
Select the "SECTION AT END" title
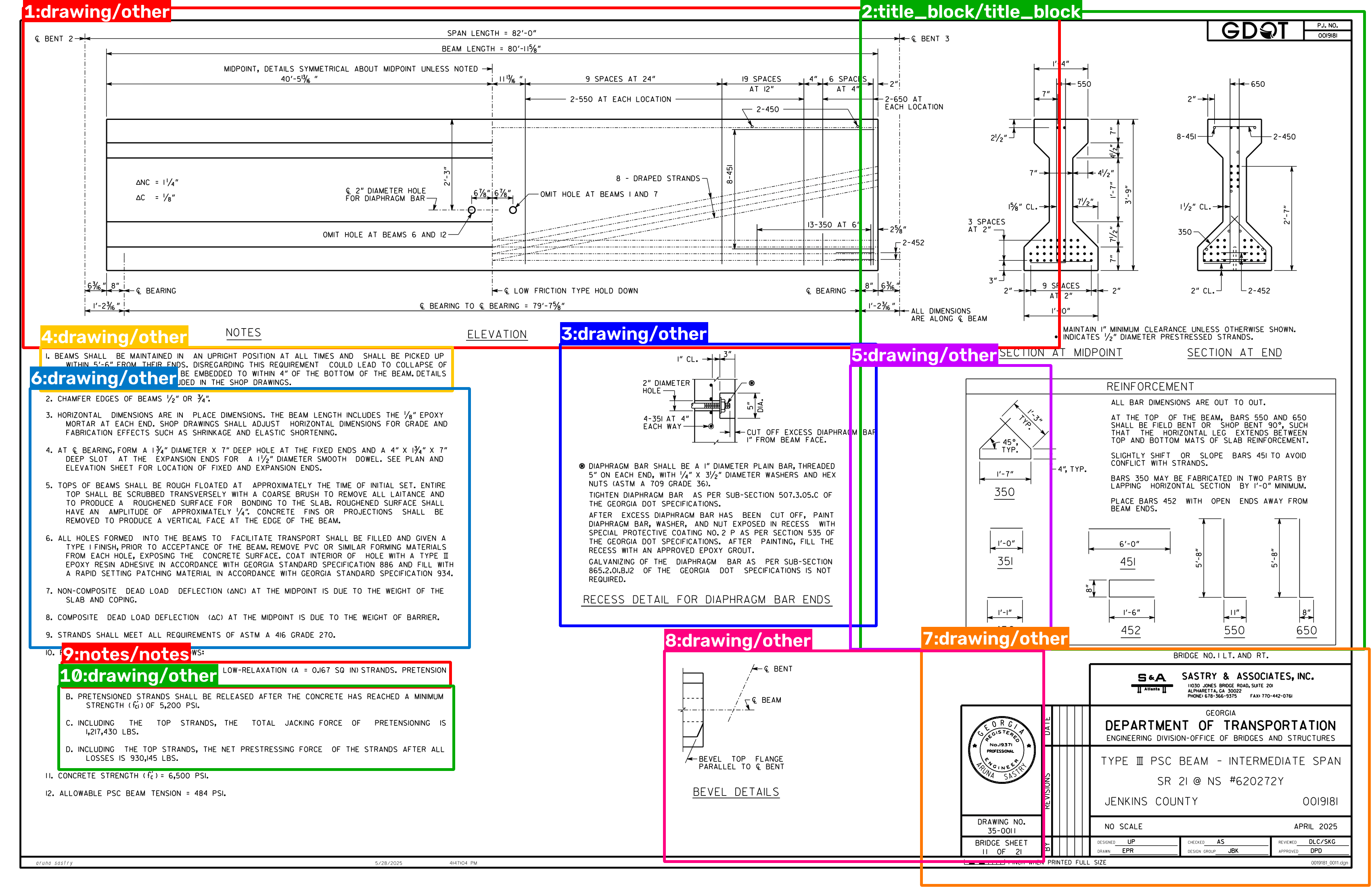pos(1234,352)
